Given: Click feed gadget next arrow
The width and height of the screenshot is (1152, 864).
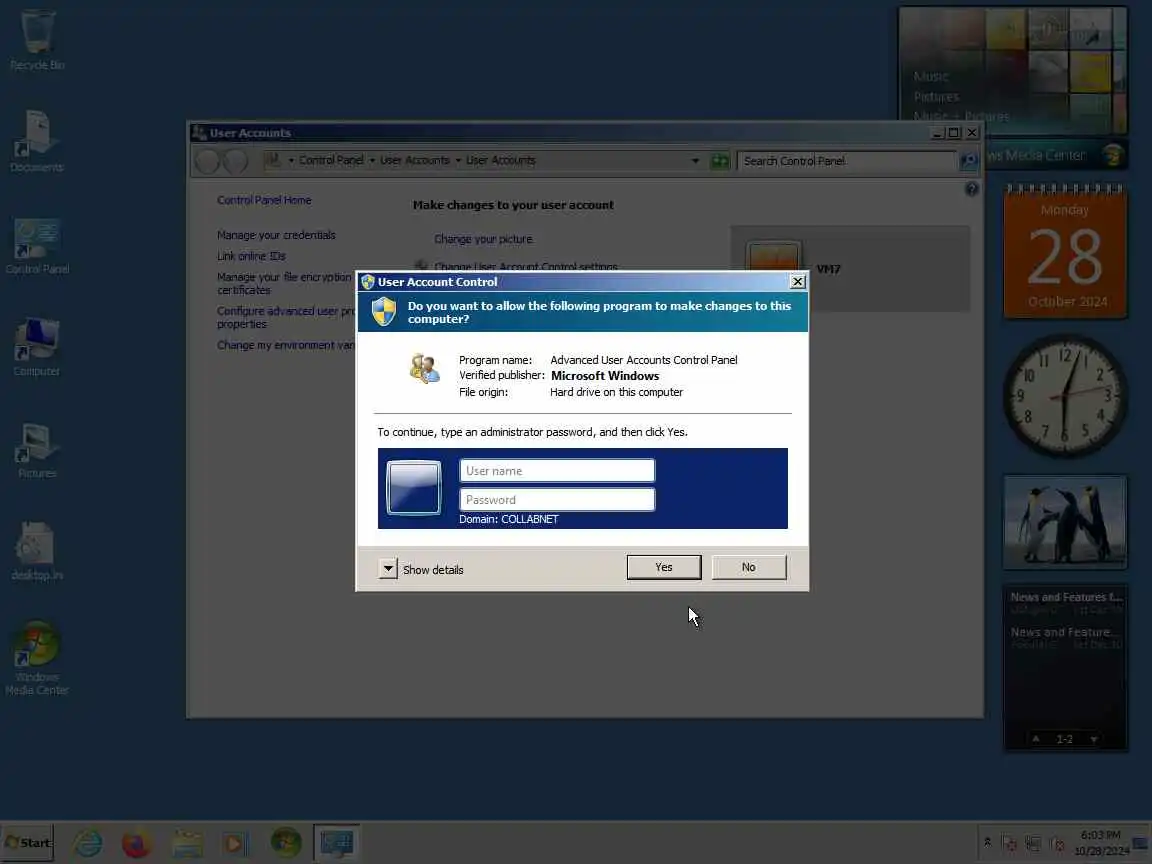Looking at the screenshot, I should [1093, 739].
